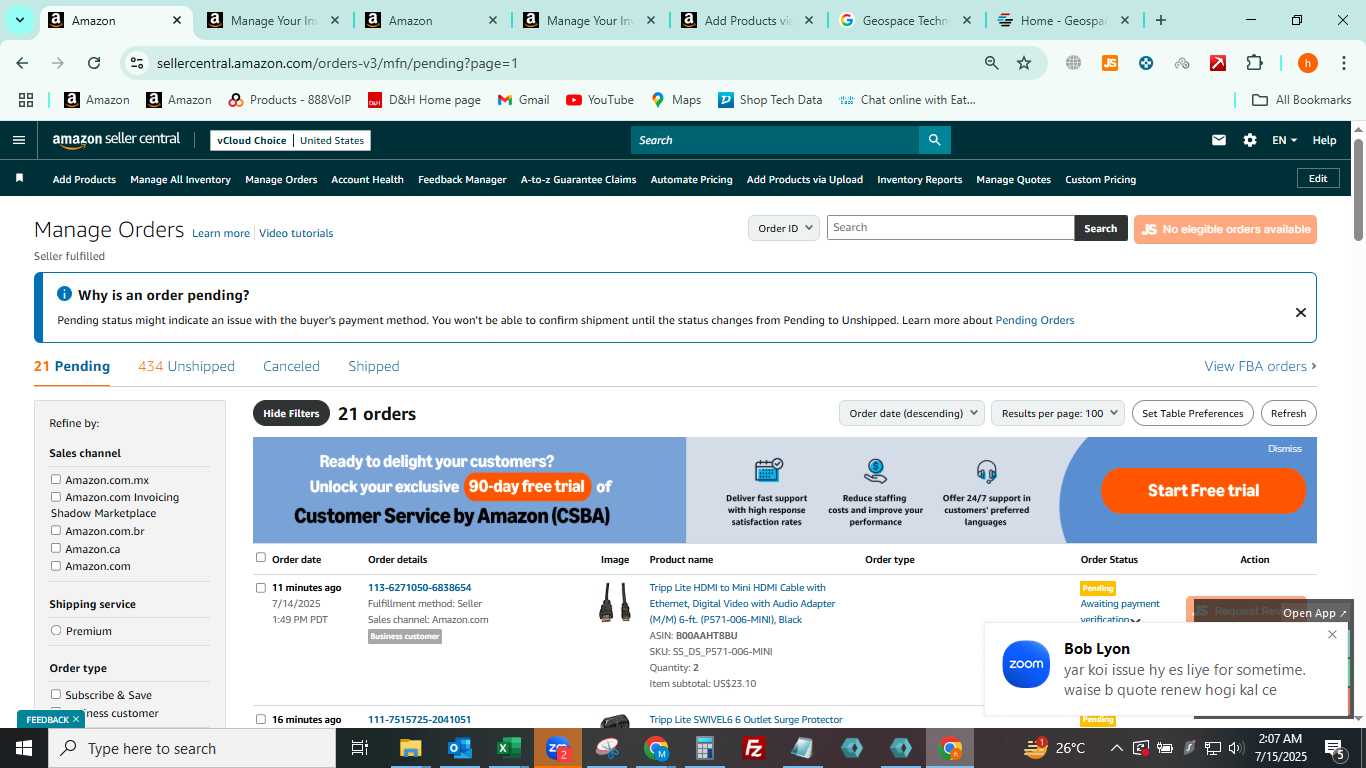Check the Amazon.com sales channel
1366x768 pixels.
(x=56, y=566)
